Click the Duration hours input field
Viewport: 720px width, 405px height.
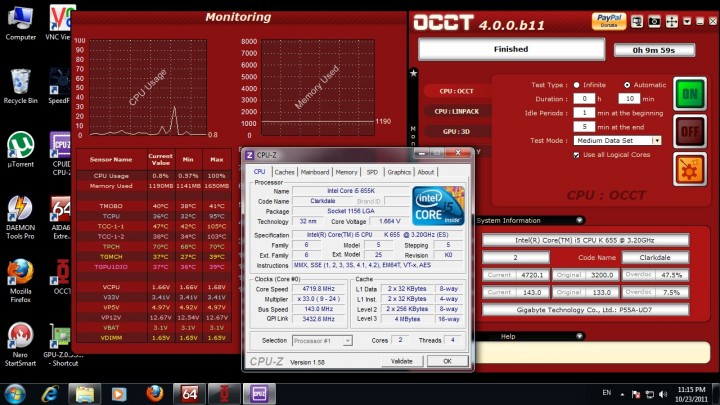[x=585, y=99]
